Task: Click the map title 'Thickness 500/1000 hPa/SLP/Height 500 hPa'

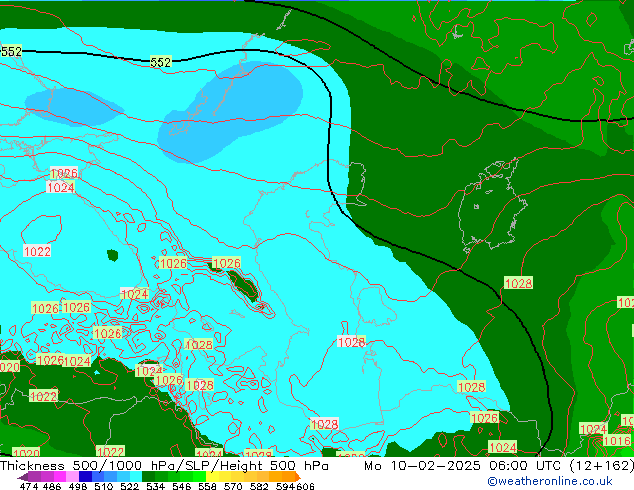Action: point(164,466)
